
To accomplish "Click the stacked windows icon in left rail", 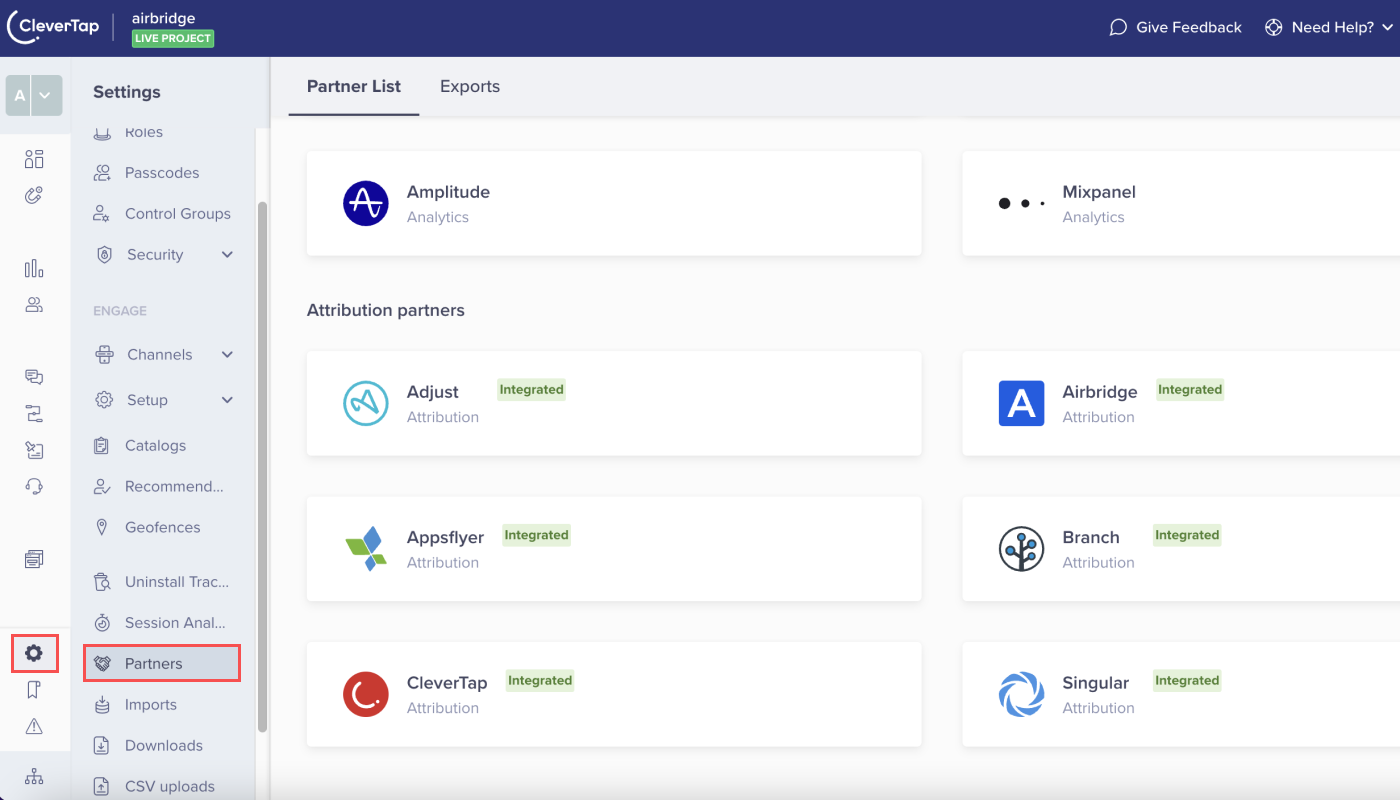I will click(x=34, y=559).
